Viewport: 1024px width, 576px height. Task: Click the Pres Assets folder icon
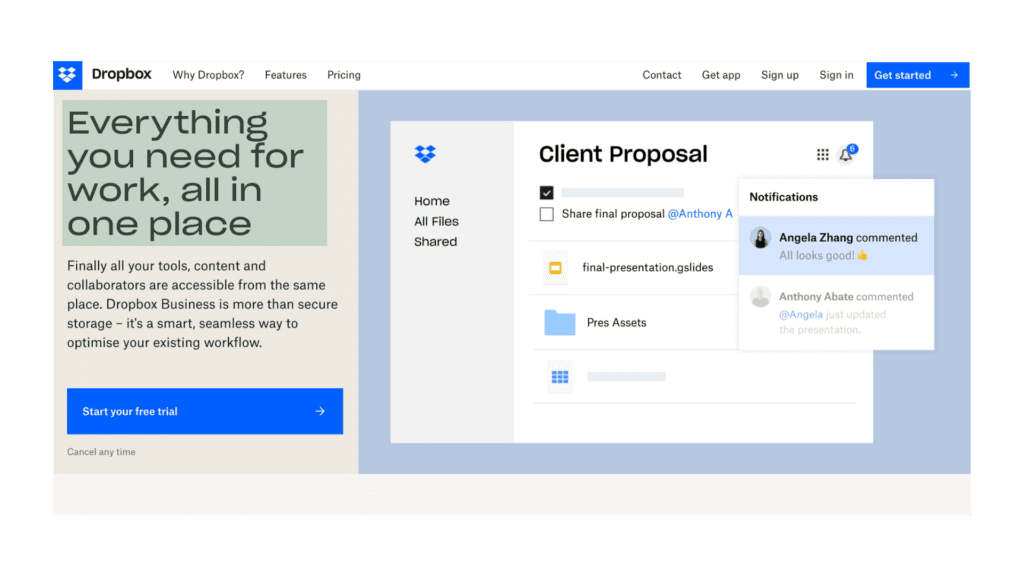click(x=560, y=323)
